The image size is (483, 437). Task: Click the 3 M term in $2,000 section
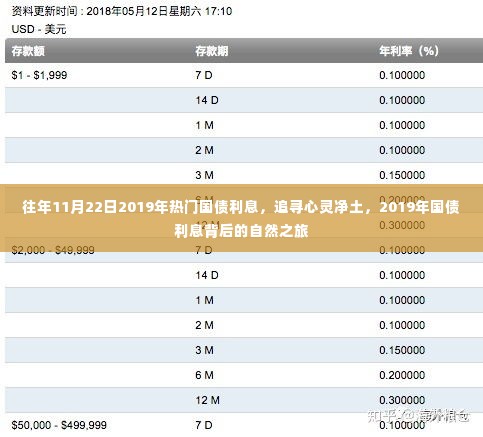(204, 350)
